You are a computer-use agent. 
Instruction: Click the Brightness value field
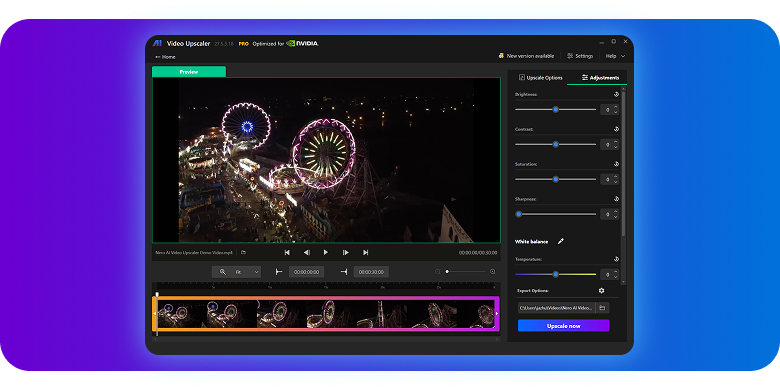(609, 109)
